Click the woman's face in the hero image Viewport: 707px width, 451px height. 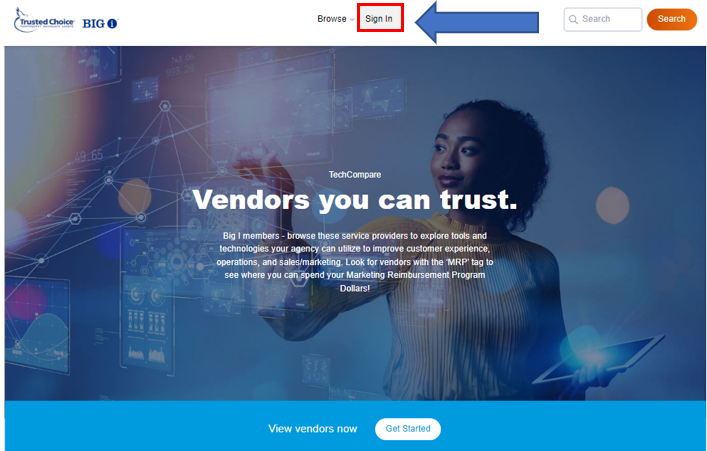pos(458,153)
